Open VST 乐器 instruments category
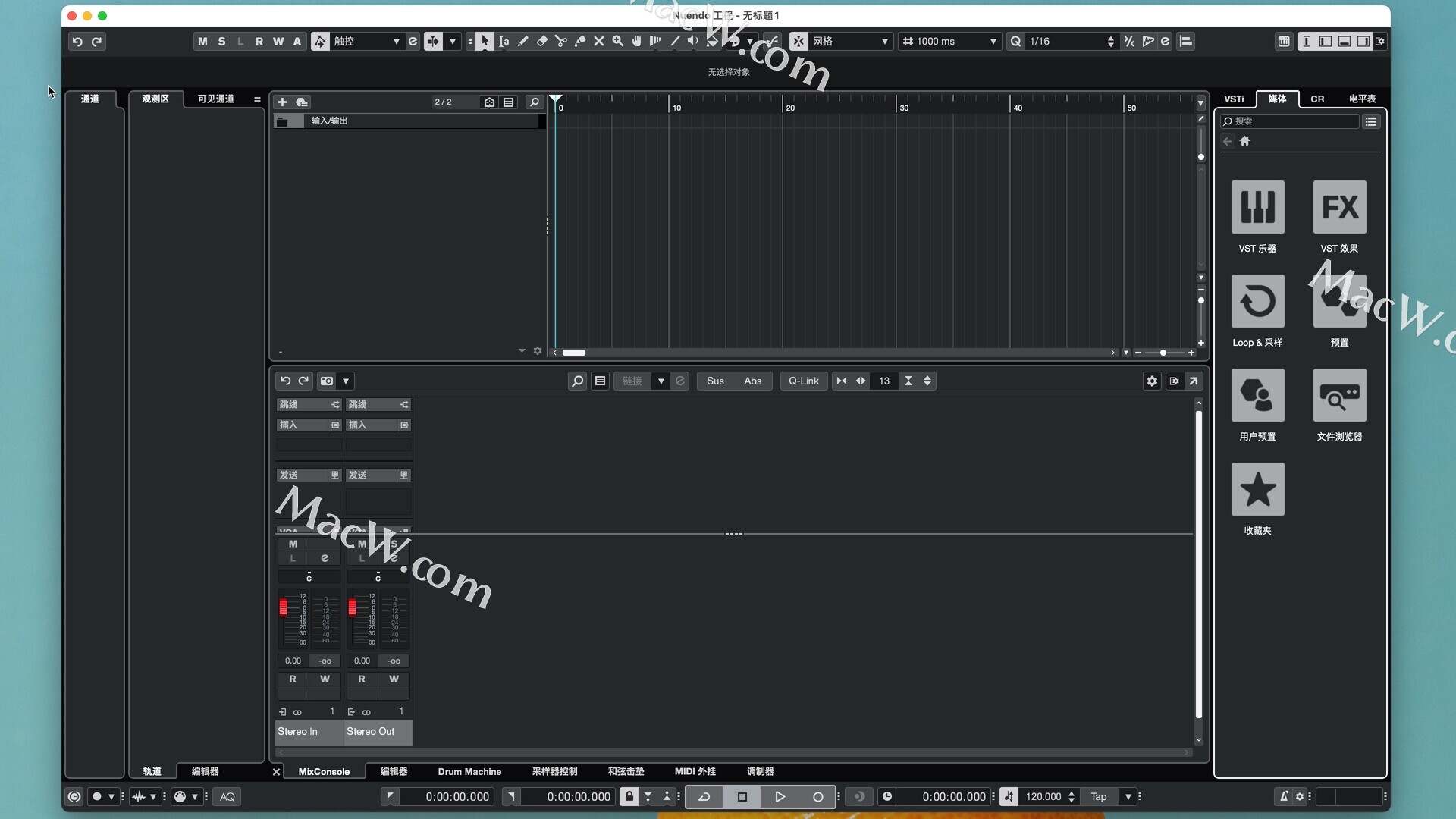1456x819 pixels. [1257, 207]
